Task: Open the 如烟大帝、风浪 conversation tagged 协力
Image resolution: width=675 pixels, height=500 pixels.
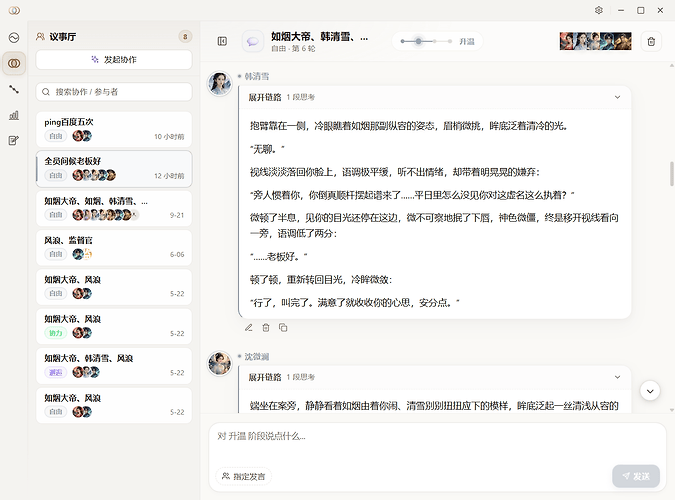Action: click(x=114, y=326)
